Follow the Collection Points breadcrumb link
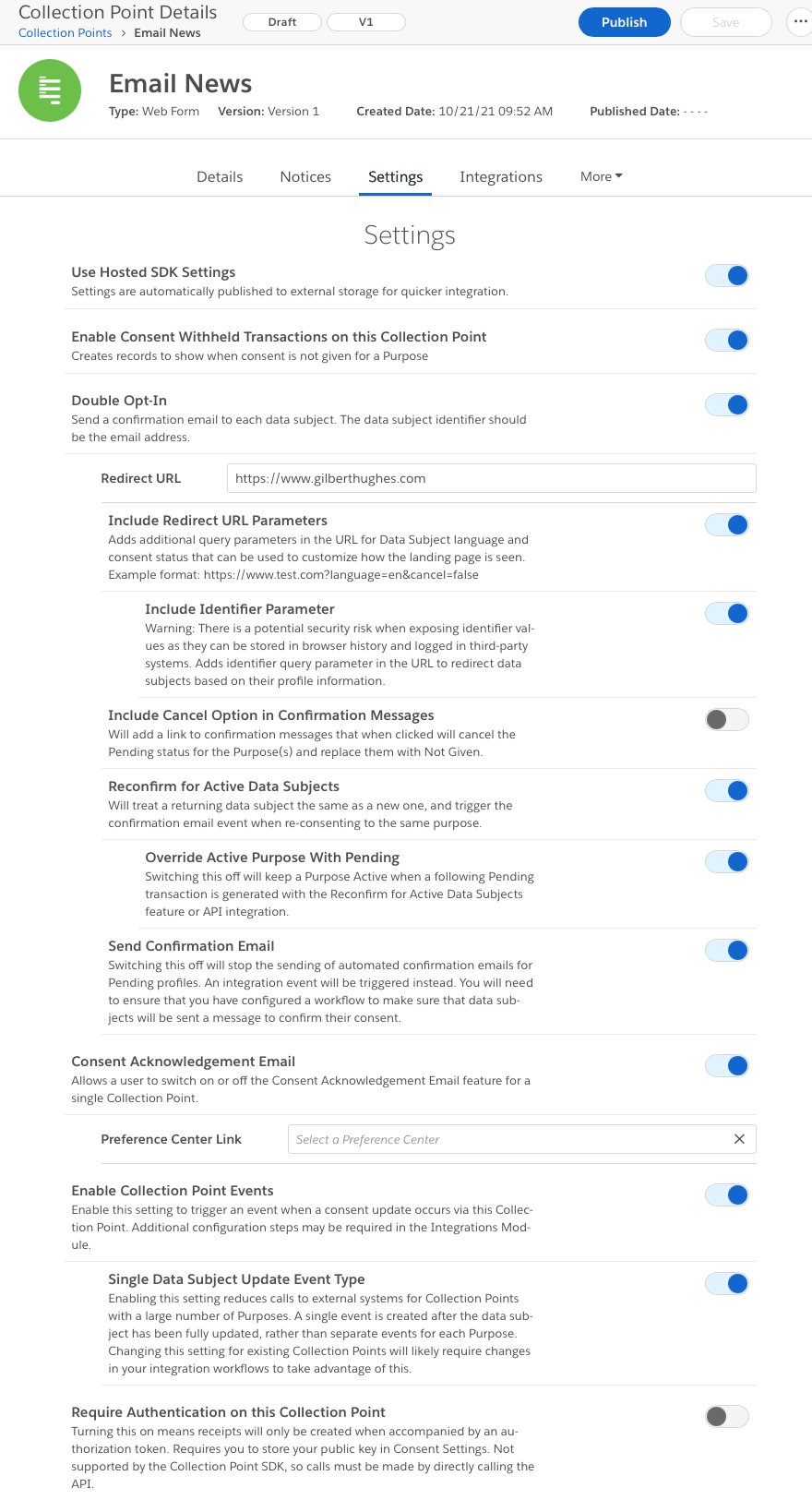 tap(66, 33)
